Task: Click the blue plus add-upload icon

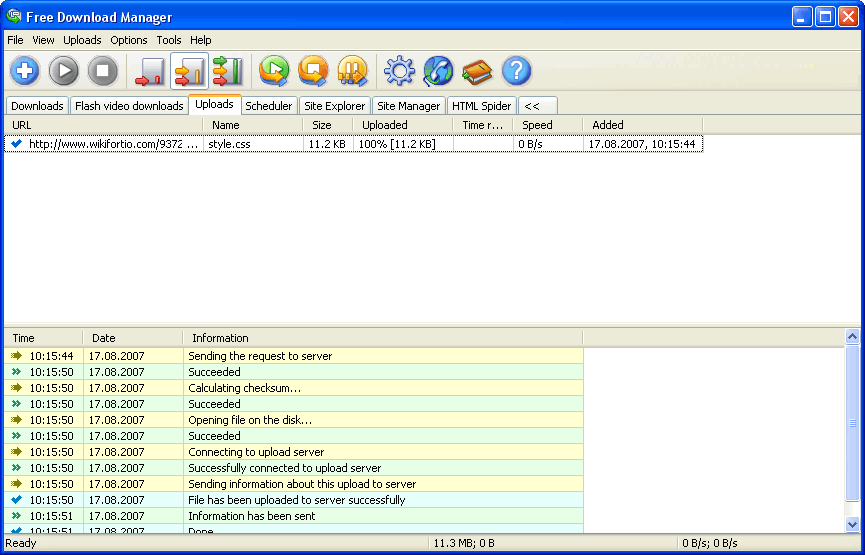Action: coord(25,71)
